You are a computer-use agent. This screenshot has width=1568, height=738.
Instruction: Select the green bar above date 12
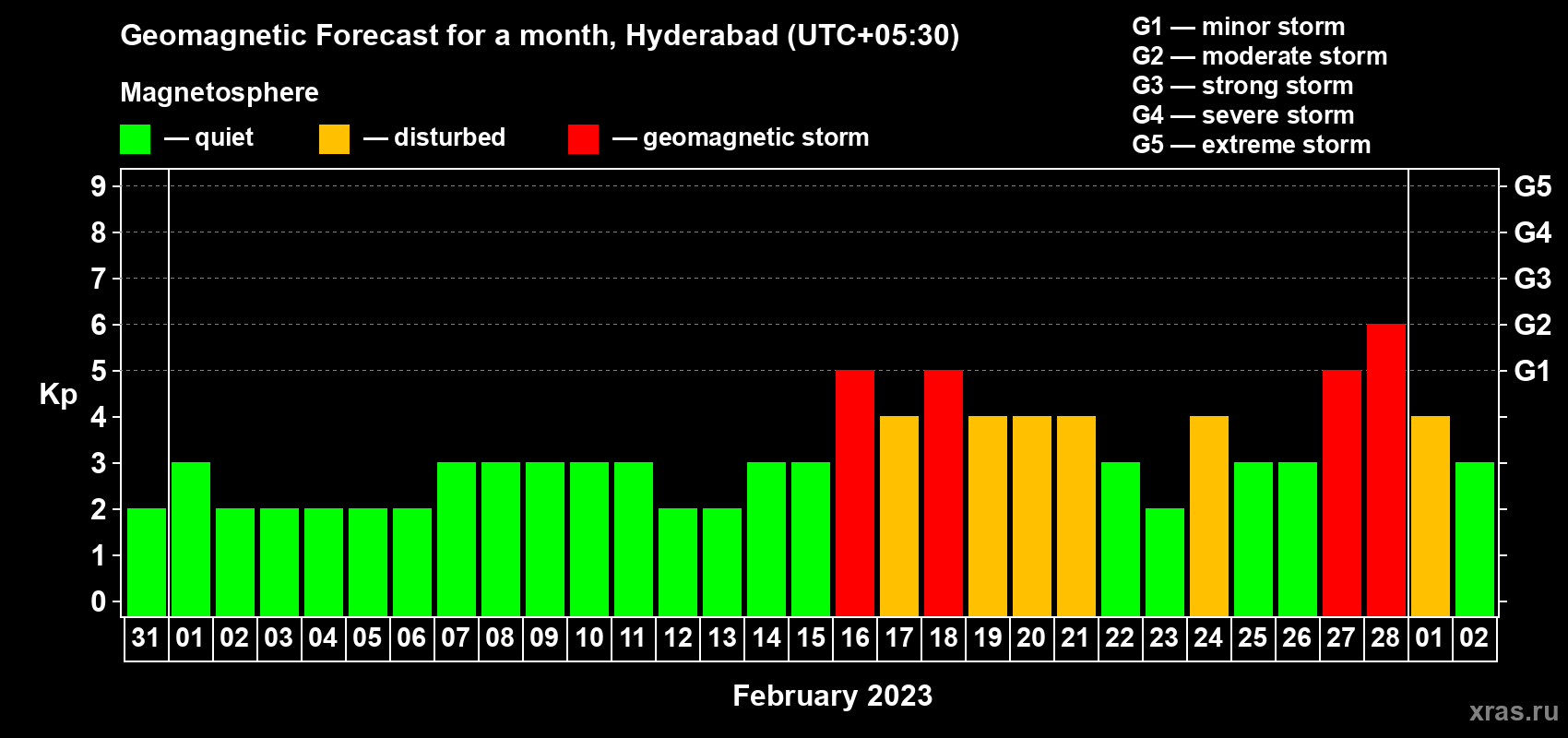tap(678, 562)
